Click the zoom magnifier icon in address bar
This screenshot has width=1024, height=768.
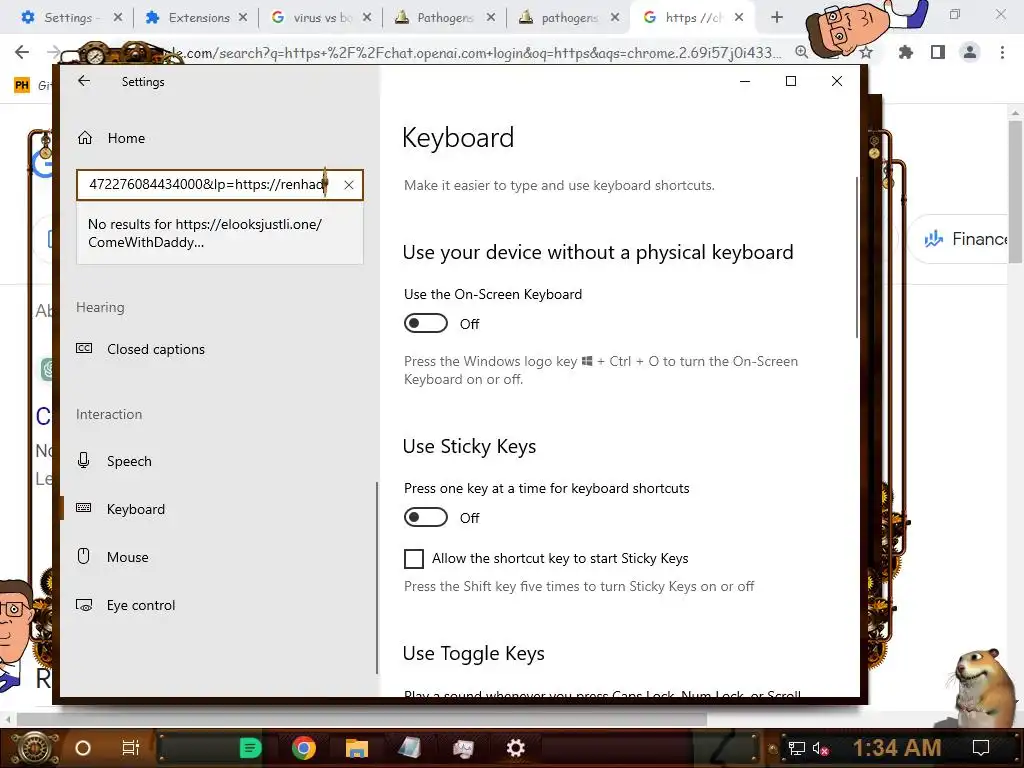pyautogui.click(x=801, y=52)
